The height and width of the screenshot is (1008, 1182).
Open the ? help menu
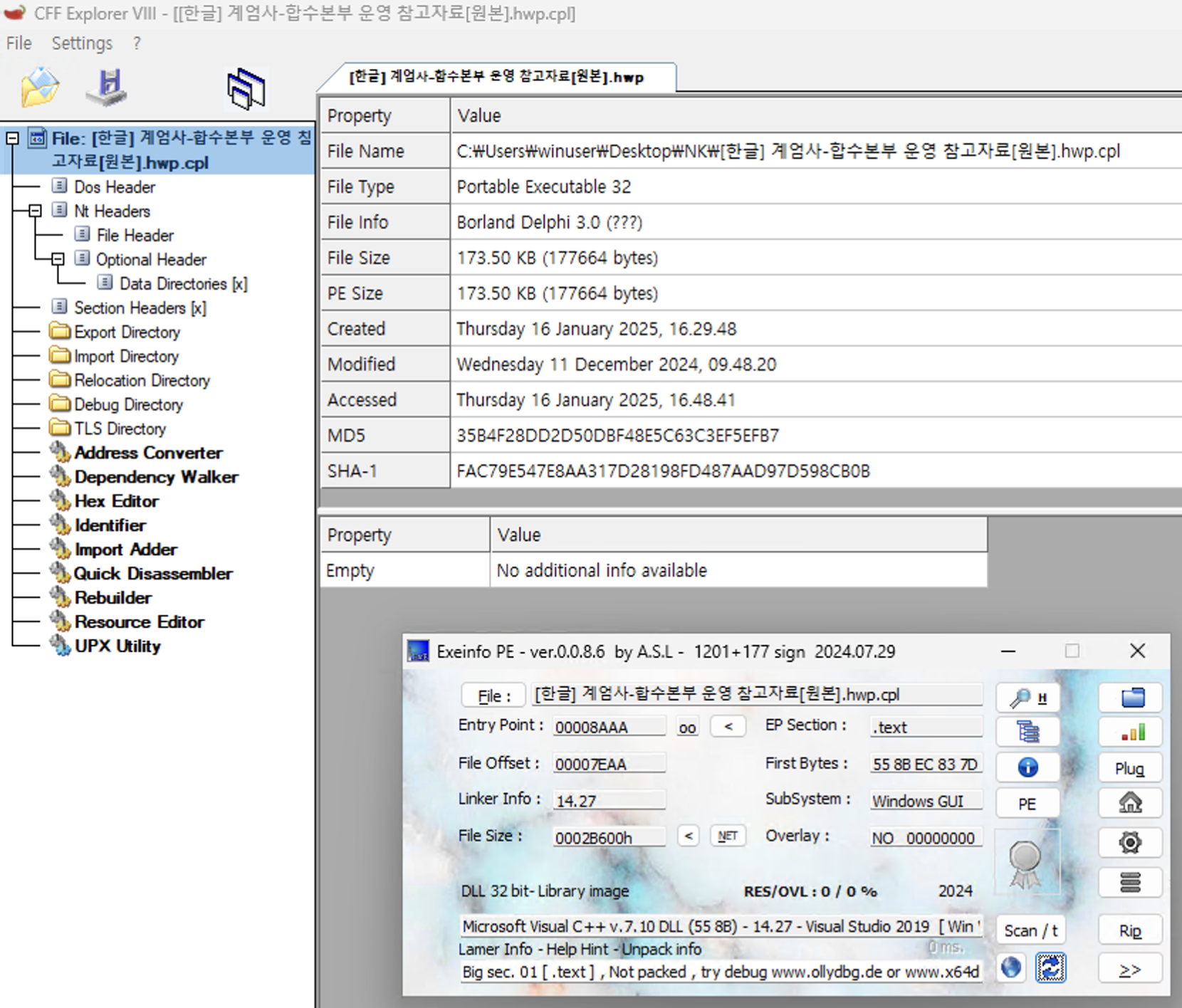(137, 43)
